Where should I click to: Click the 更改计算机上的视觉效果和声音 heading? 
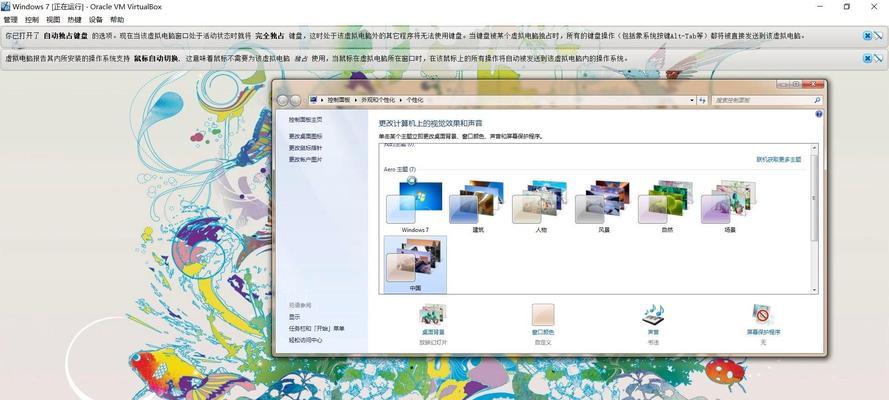click(430, 123)
